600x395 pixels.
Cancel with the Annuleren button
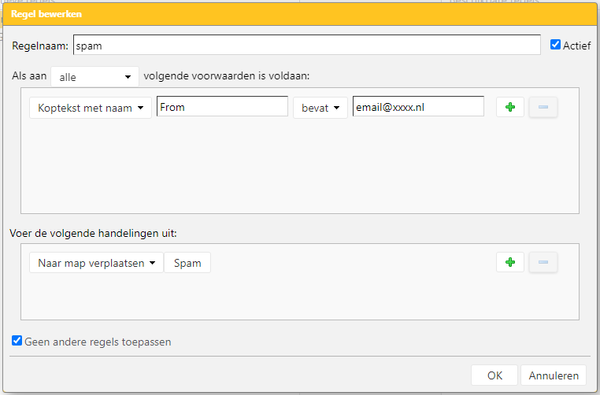tap(553, 375)
